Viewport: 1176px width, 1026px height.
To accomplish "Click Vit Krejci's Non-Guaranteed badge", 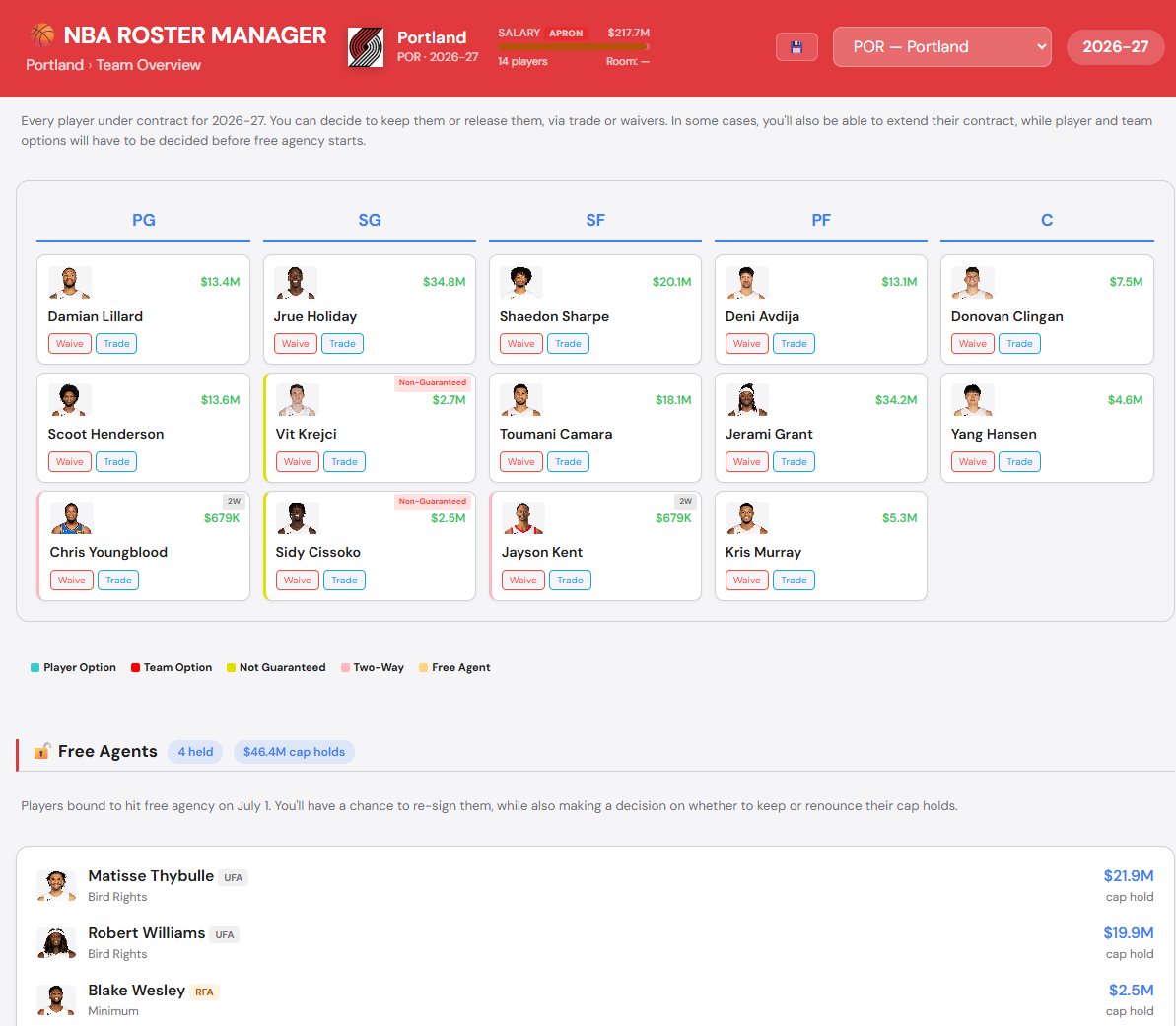I will [433, 382].
